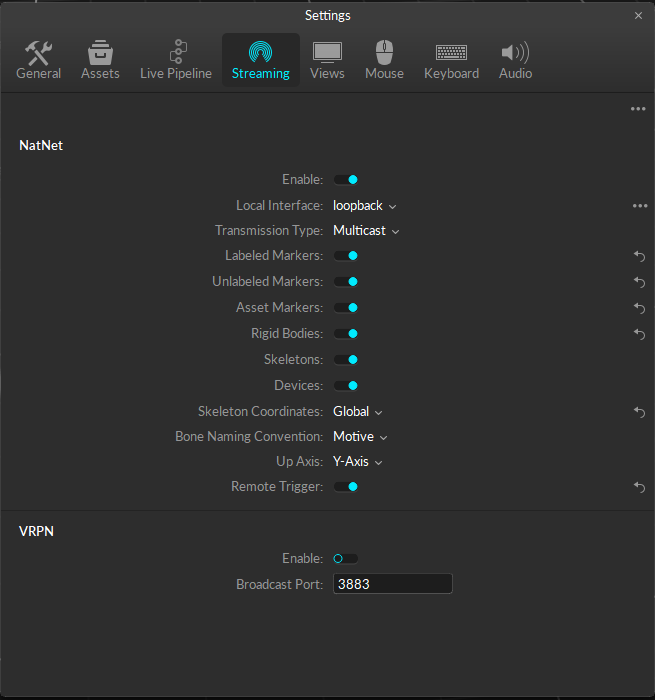
Task: Open the General settings tab
Action: (x=38, y=60)
